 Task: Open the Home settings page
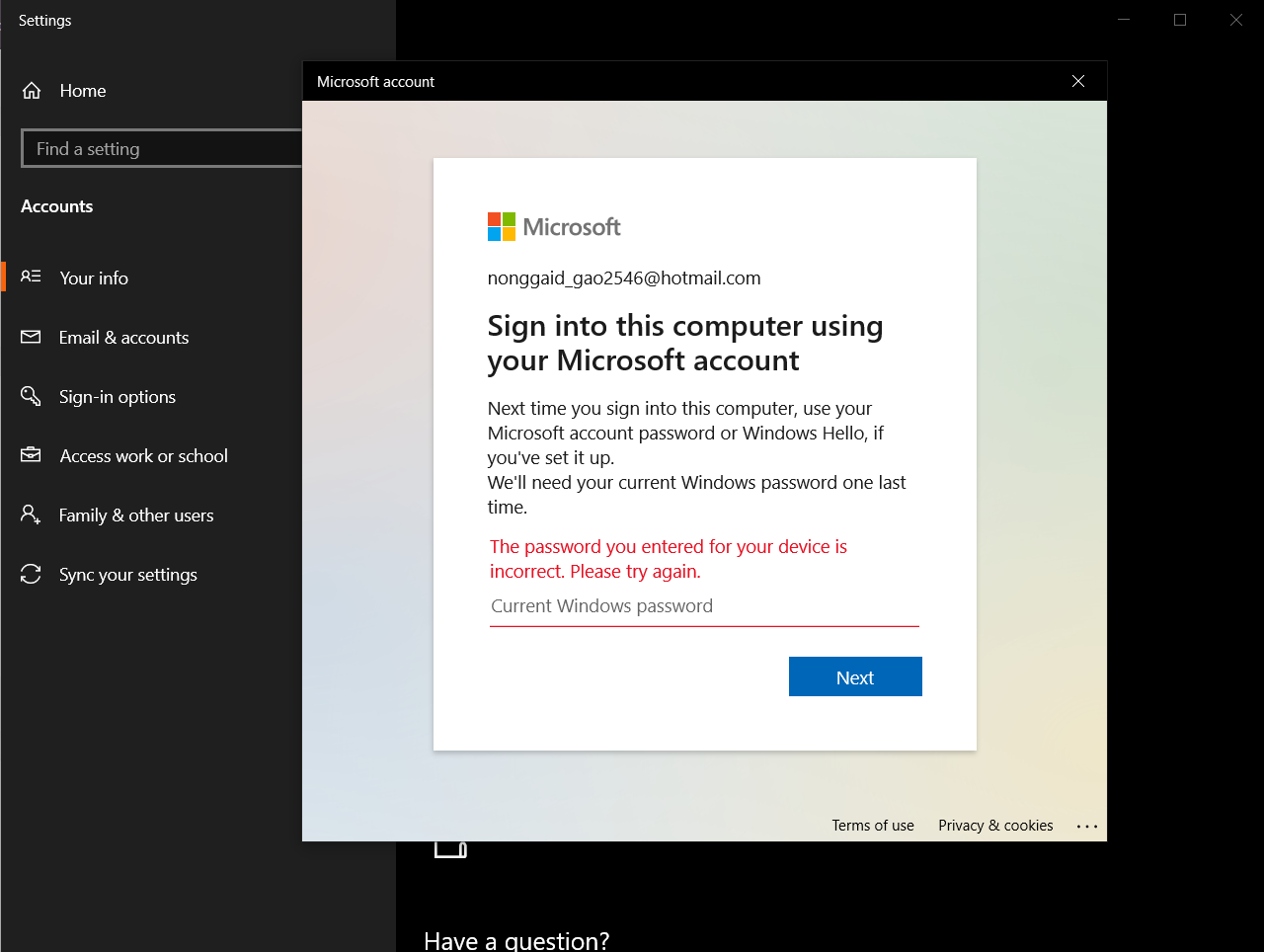83,91
